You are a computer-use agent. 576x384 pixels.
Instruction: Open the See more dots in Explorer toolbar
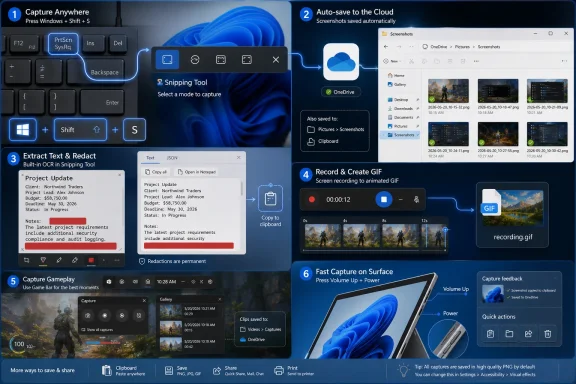click(476, 61)
